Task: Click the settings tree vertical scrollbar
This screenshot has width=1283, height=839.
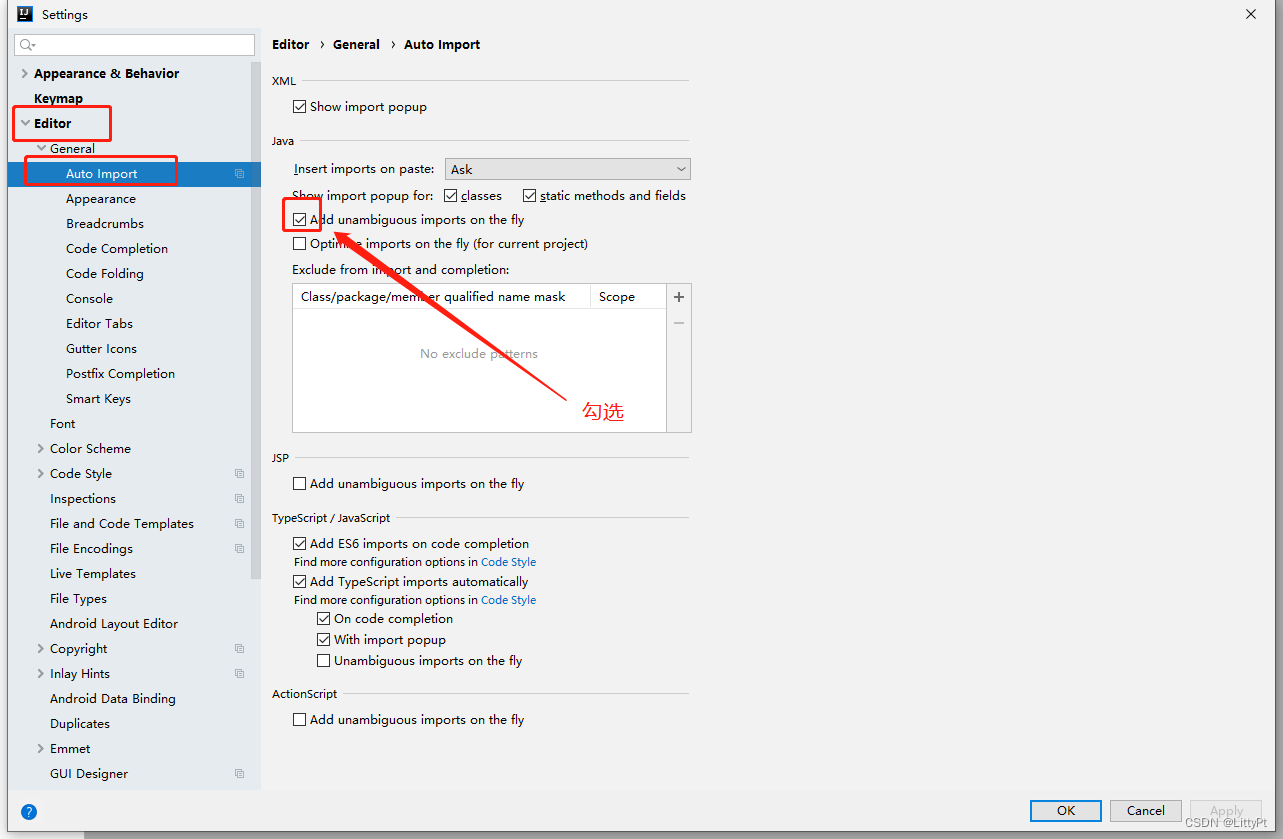Action: [x=256, y=320]
